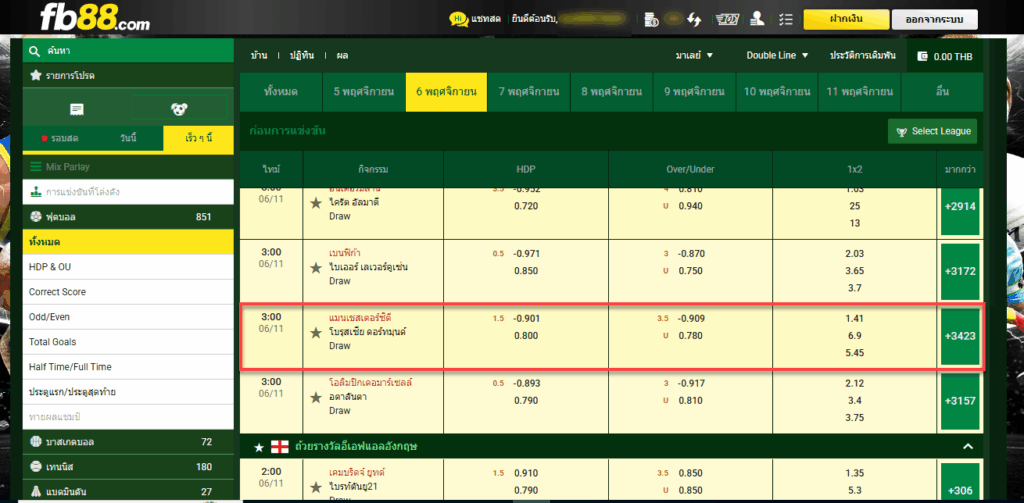Select Odd/Even in the sidebar
This screenshot has height=503, width=1024.
point(128,317)
